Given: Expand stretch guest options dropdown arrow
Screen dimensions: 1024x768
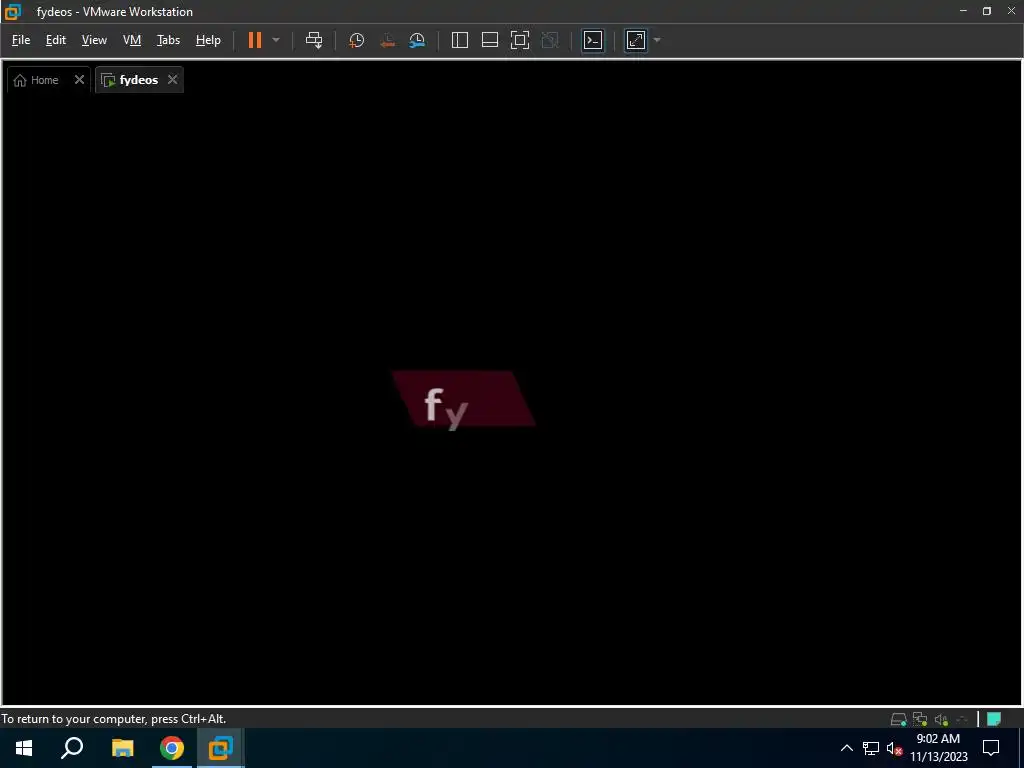Looking at the screenshot, I should click(x=657, y=40).
